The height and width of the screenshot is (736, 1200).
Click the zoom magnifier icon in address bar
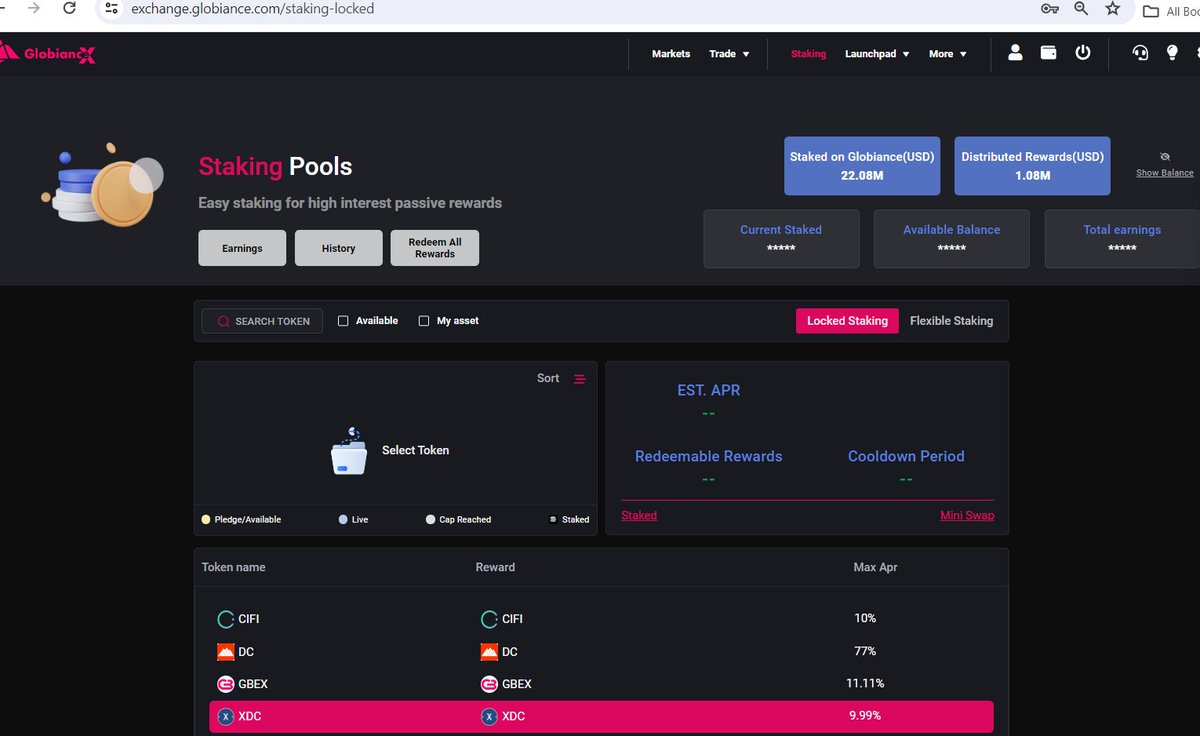point(1081,8)
